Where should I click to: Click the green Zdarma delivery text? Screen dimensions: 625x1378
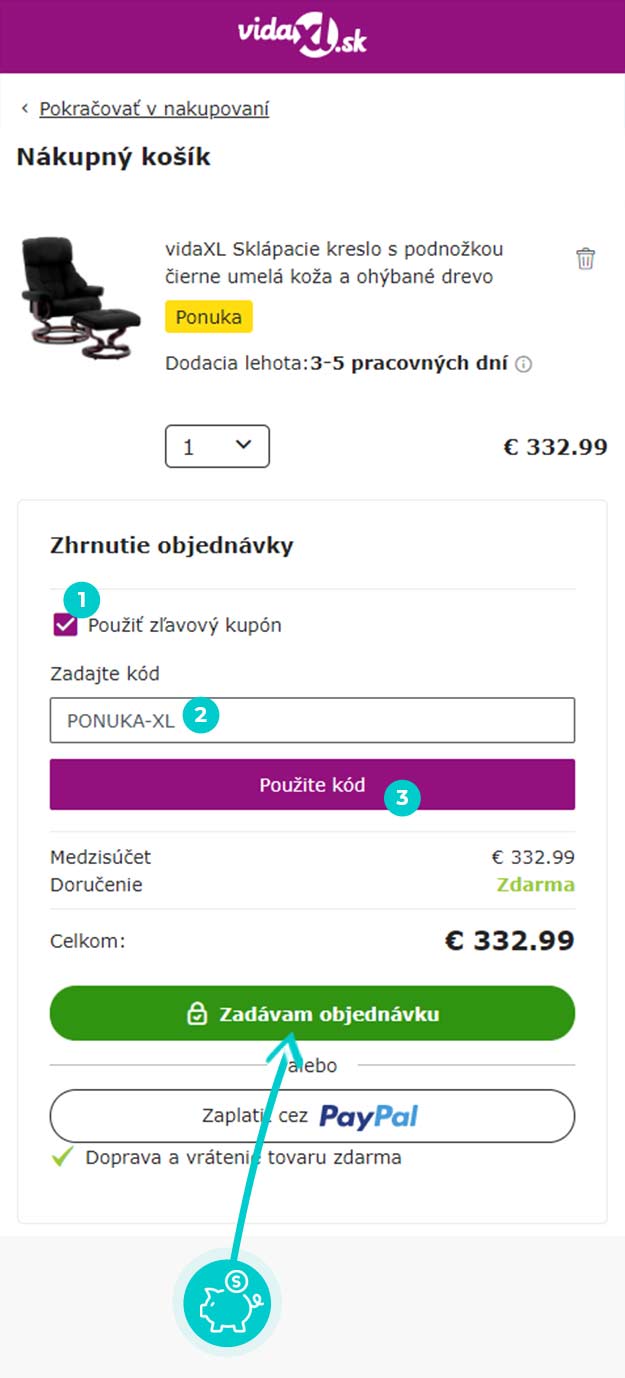click(535, 885)
